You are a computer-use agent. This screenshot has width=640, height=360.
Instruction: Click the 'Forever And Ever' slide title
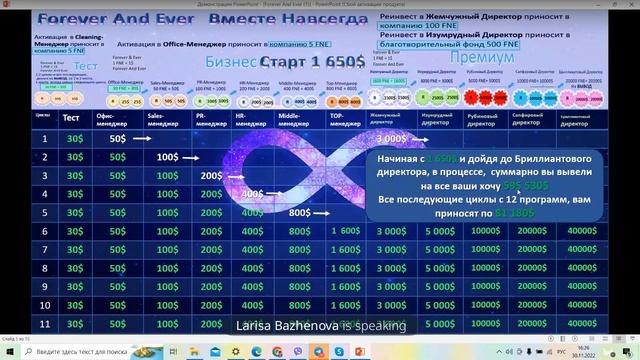pyautogui.click(x=116, y=19)
